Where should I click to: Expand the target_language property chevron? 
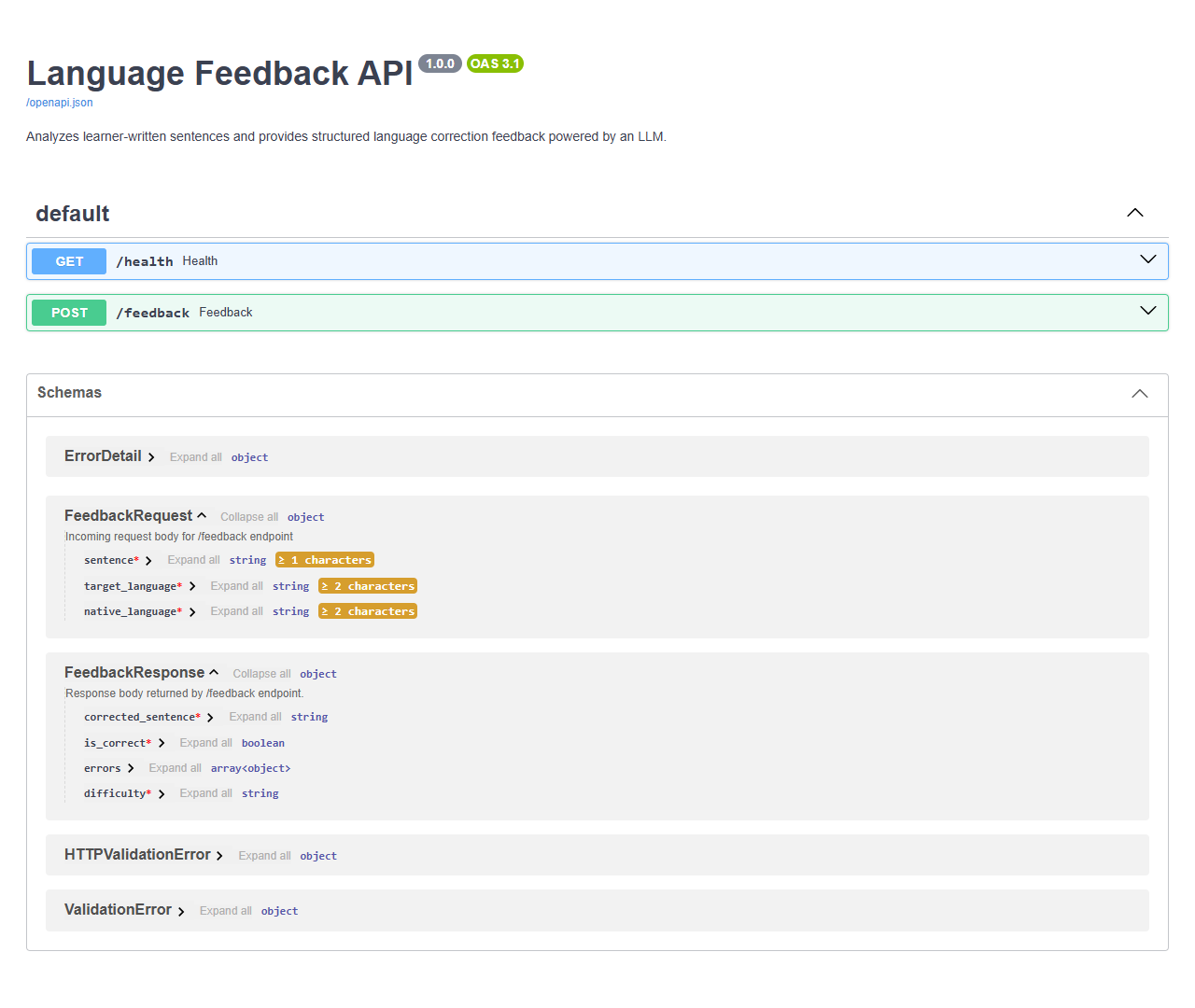click(x=192, y=586)
